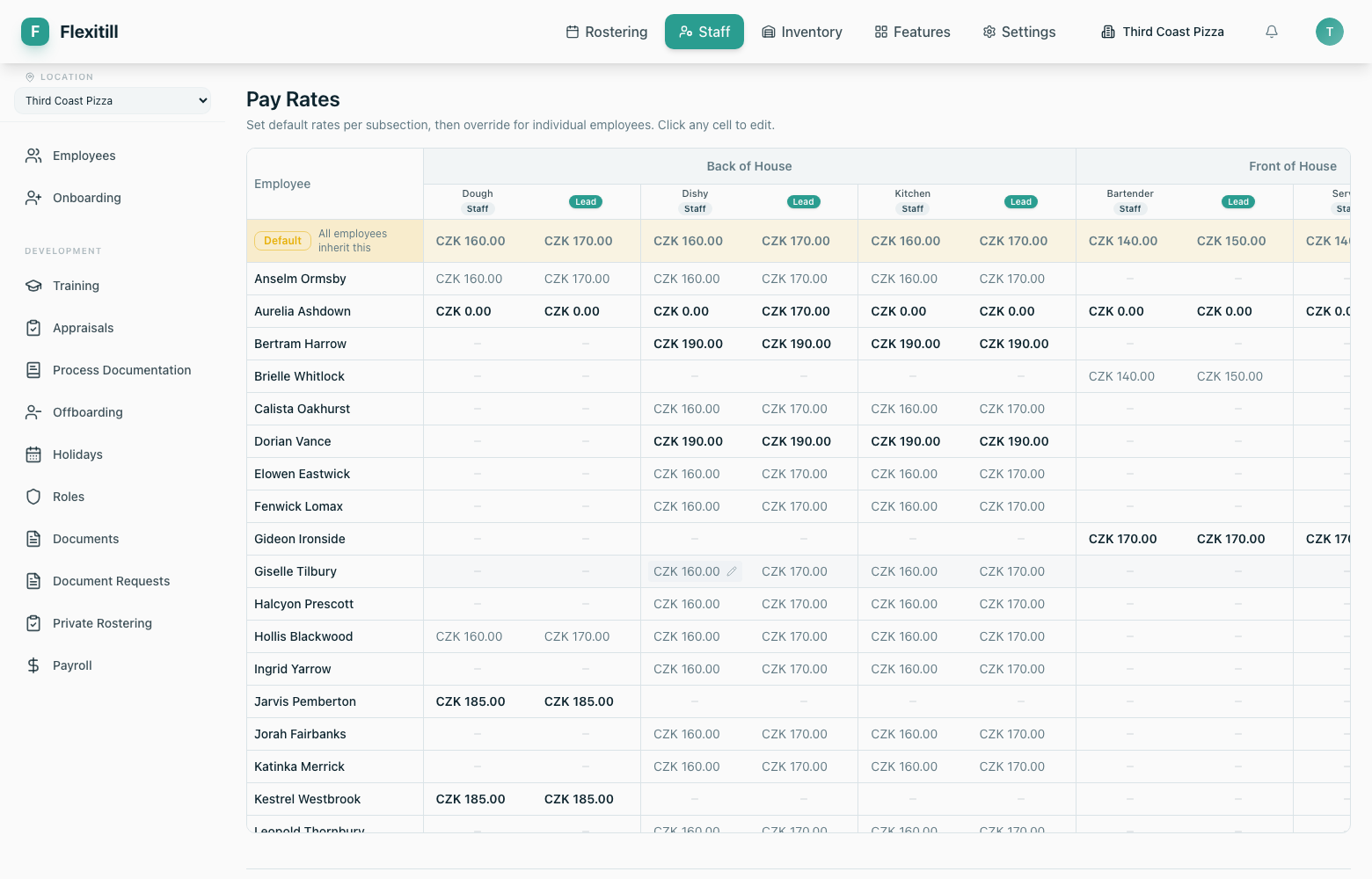Screen dimensions: 1372x879
Task: Go to Holidays in sidebar
Action: click(113, 454)
